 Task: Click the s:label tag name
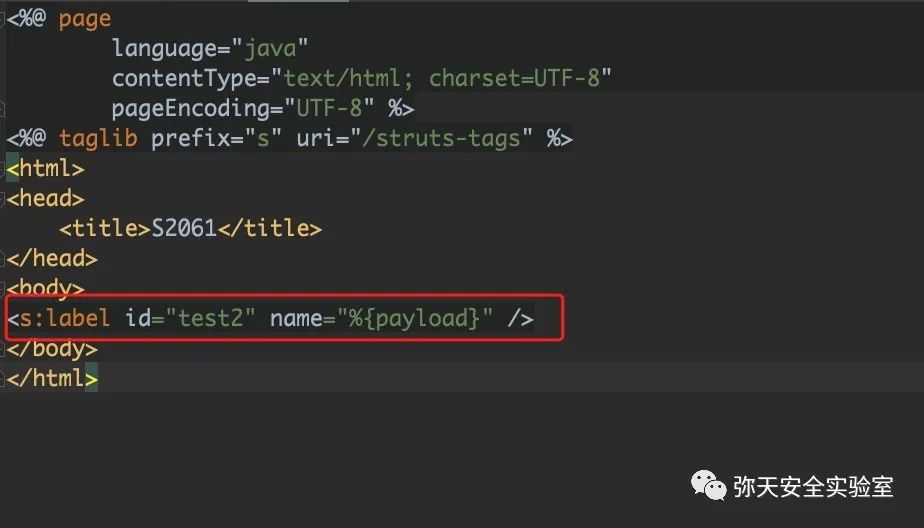[x=65, y=318]
